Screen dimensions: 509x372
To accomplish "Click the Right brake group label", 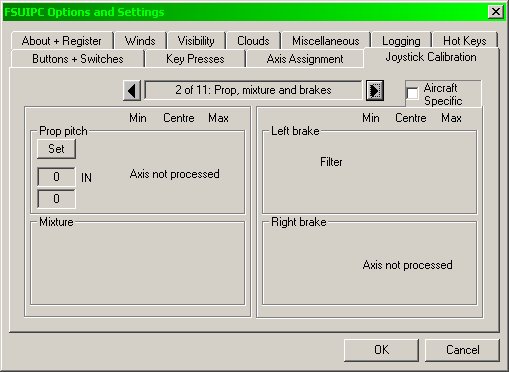I will point(299,222).
